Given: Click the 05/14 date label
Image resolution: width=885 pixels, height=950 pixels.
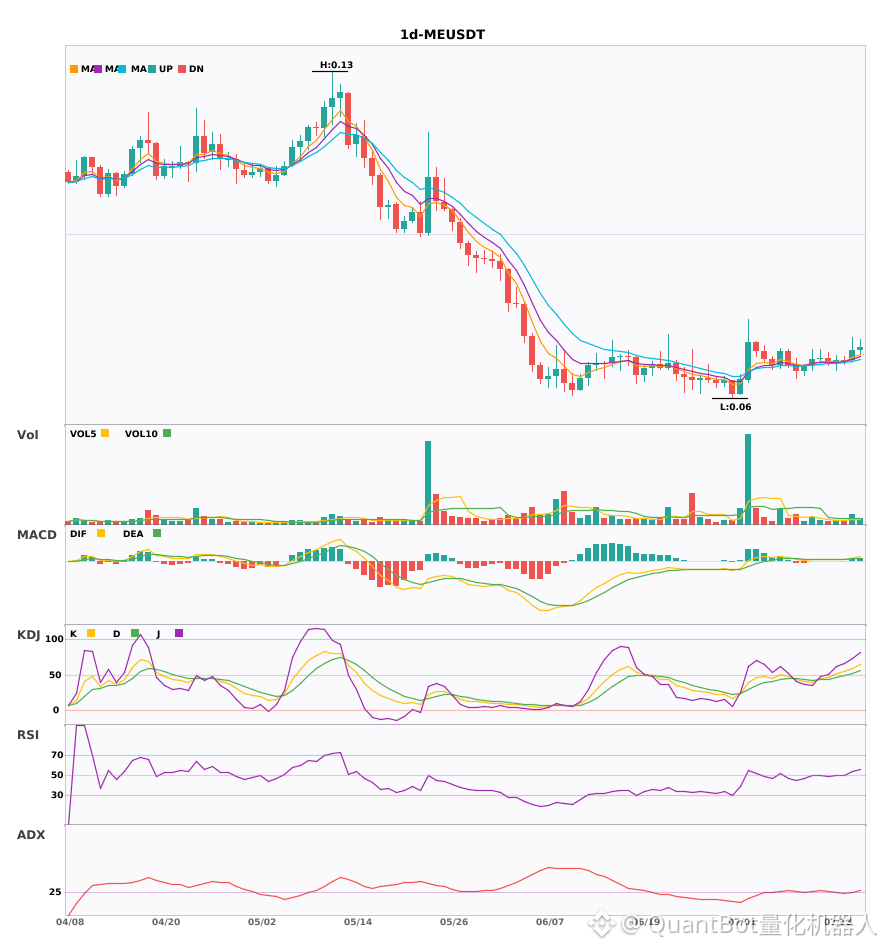Looking at the screenshot, I should (358, 922).
